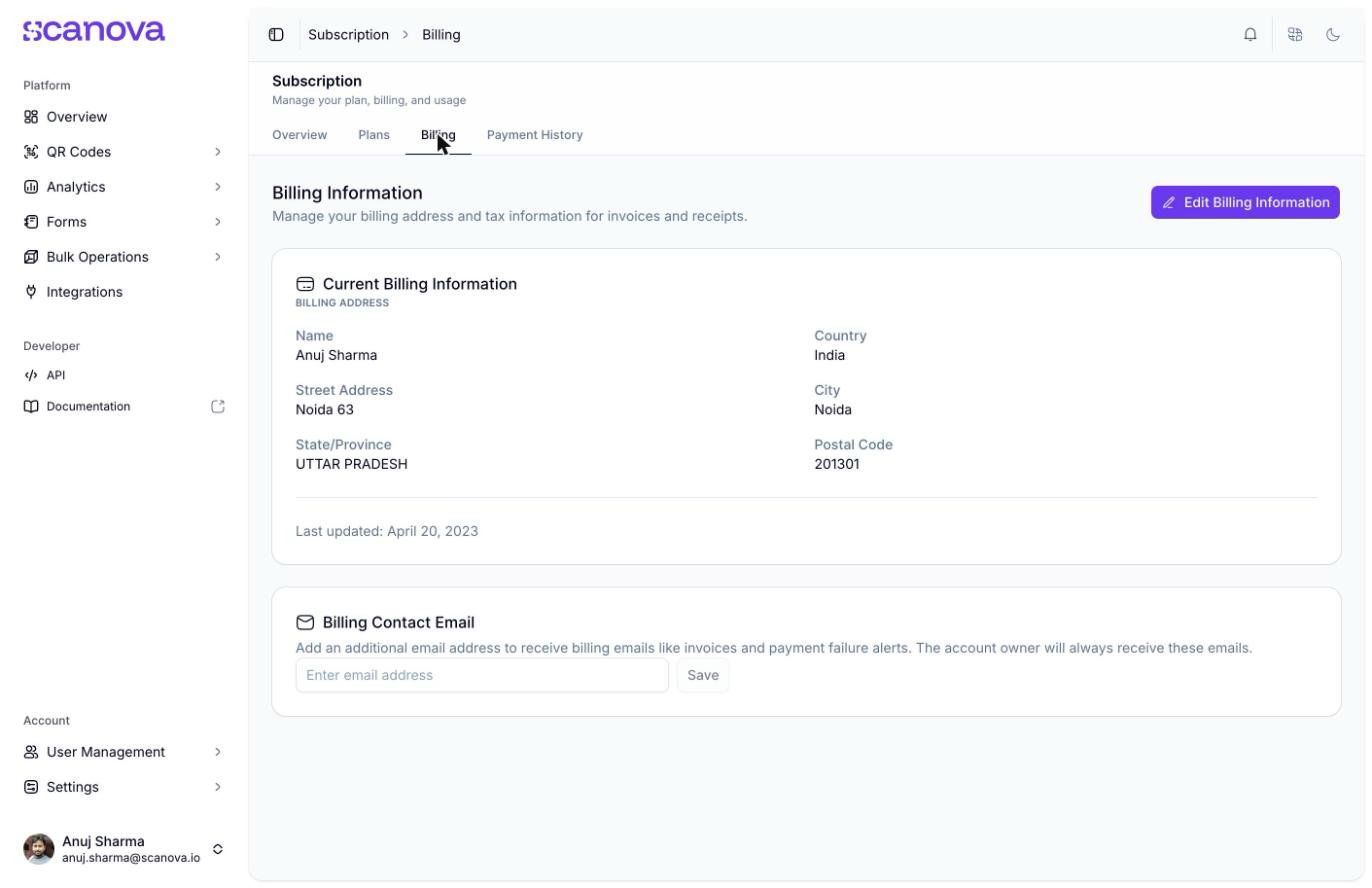Click the state value UTTAR PRADESH
The image size is (1372, 888).
pyautogui.click(x=351, y=465)
